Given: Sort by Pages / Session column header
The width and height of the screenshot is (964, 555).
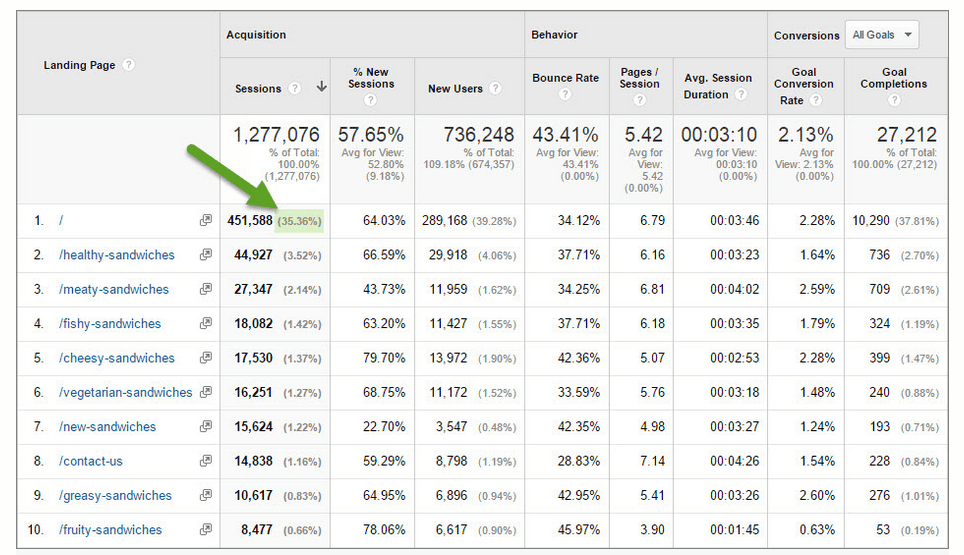Looking at the screenshot, I should click(x=639, y=78).
